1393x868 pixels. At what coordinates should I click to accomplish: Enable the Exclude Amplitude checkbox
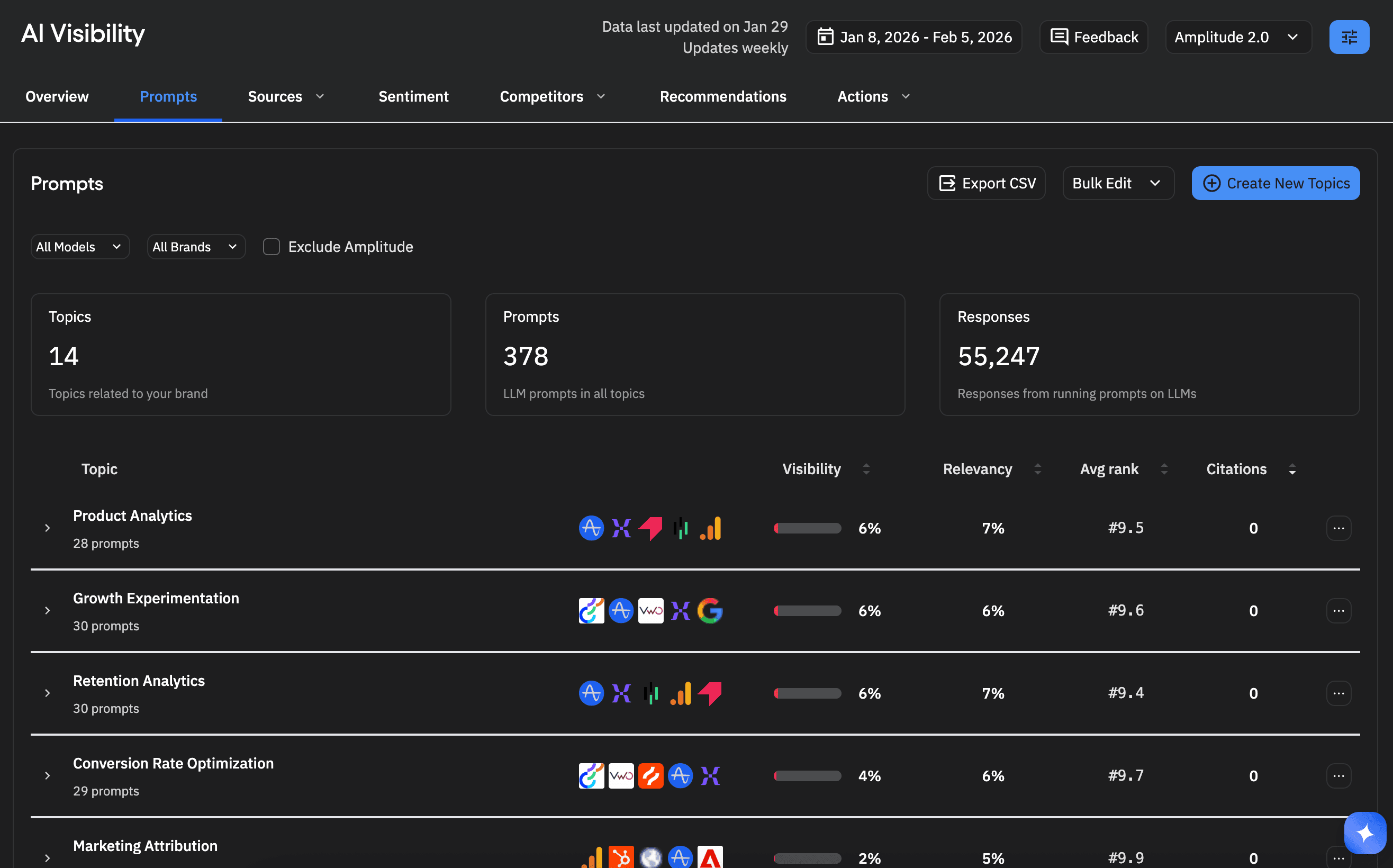(271, 246)
